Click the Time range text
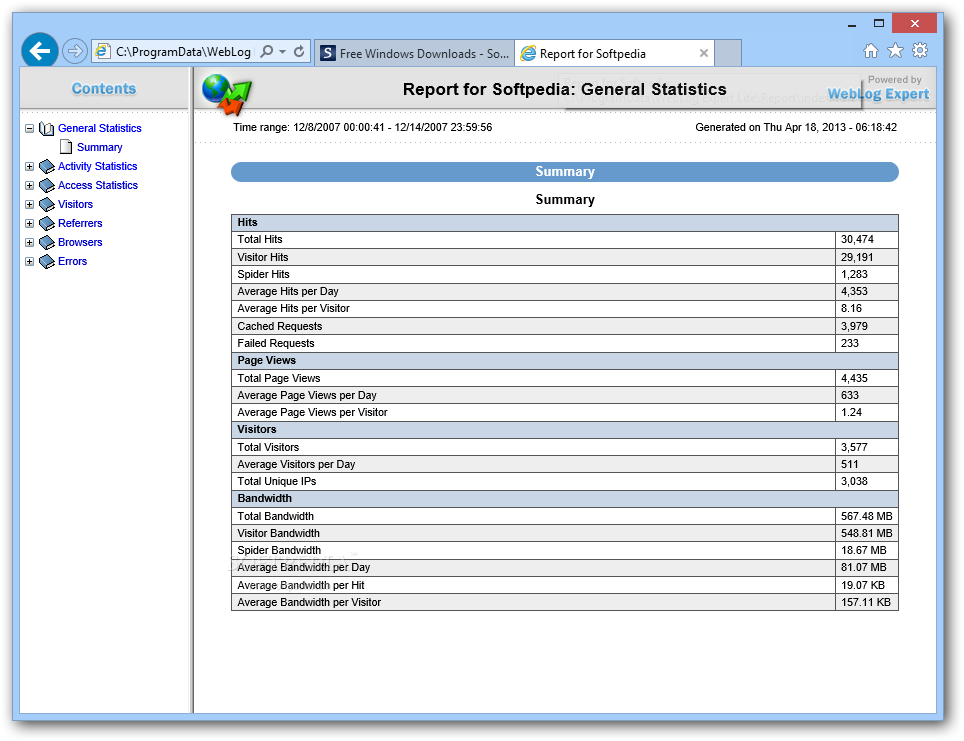This screenshot has height=741, width=964. [362, 127]
